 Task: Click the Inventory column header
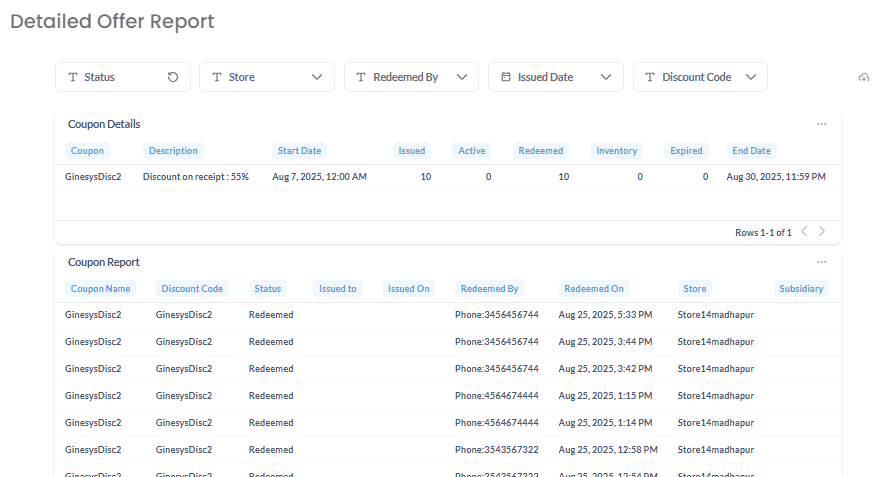[x=616, y=151]
